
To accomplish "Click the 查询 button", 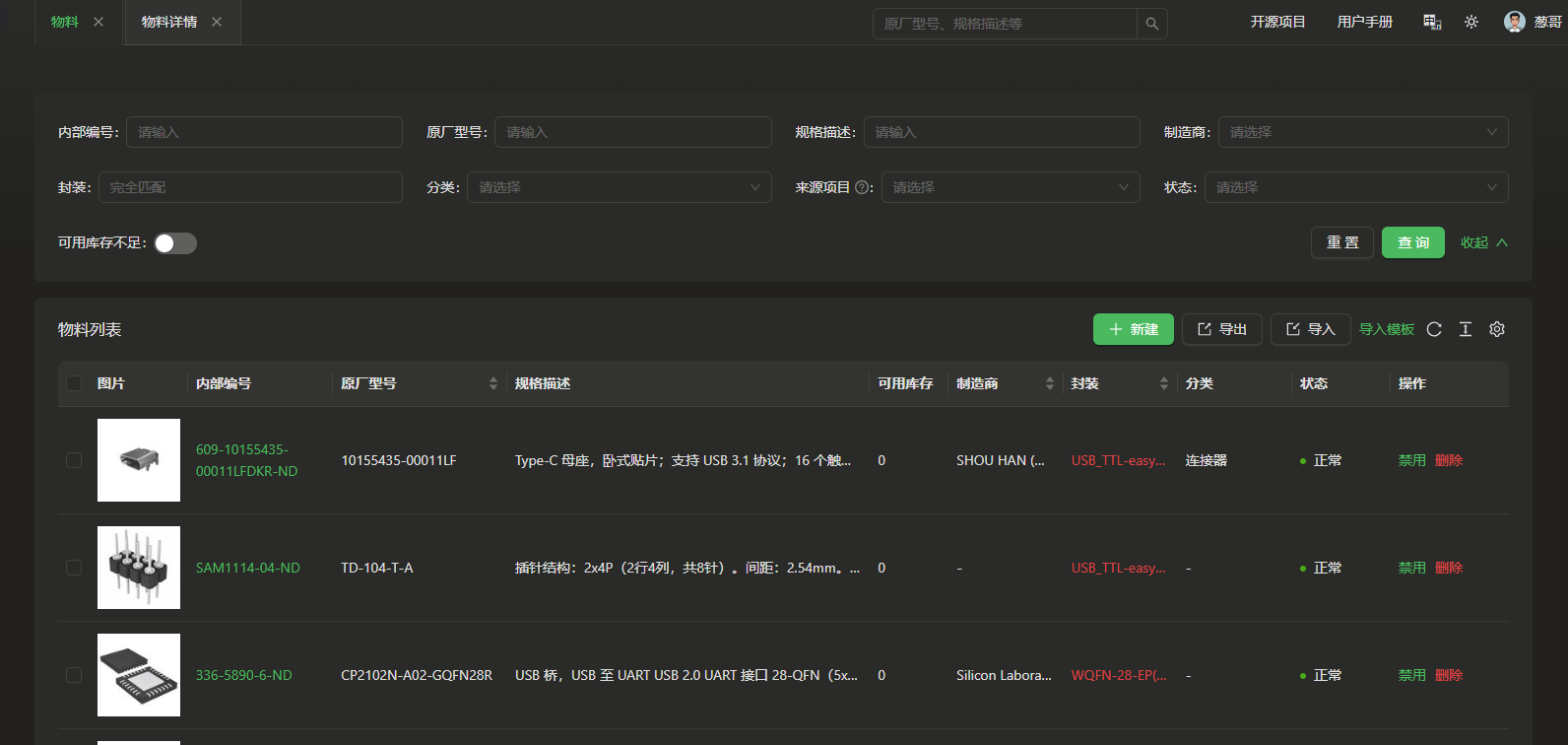I will coord(1413,242).
